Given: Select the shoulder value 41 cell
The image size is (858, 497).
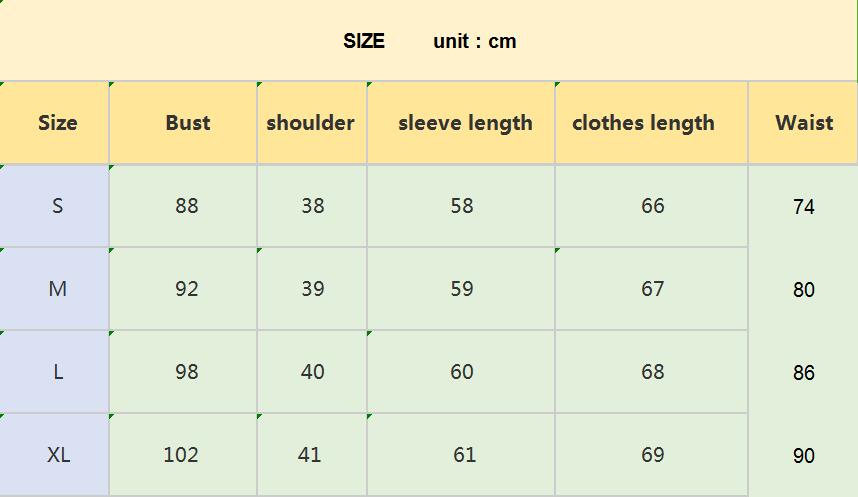Looking at the screenshot, I should [310, 455].
